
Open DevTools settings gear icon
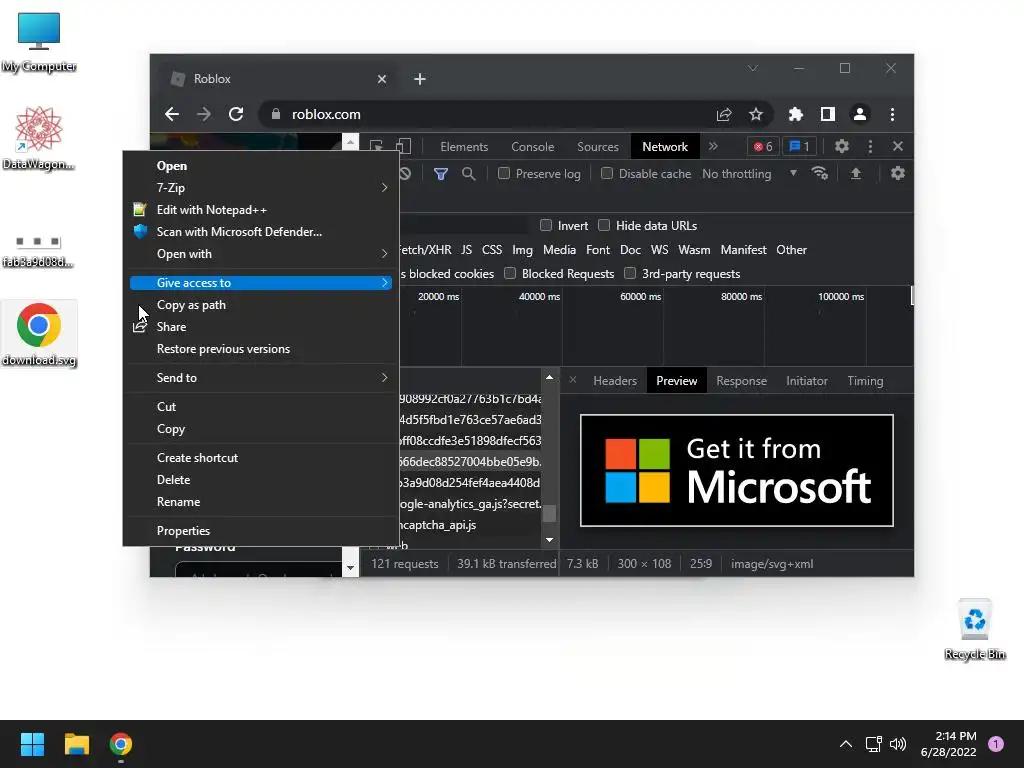tap(842, 146)
